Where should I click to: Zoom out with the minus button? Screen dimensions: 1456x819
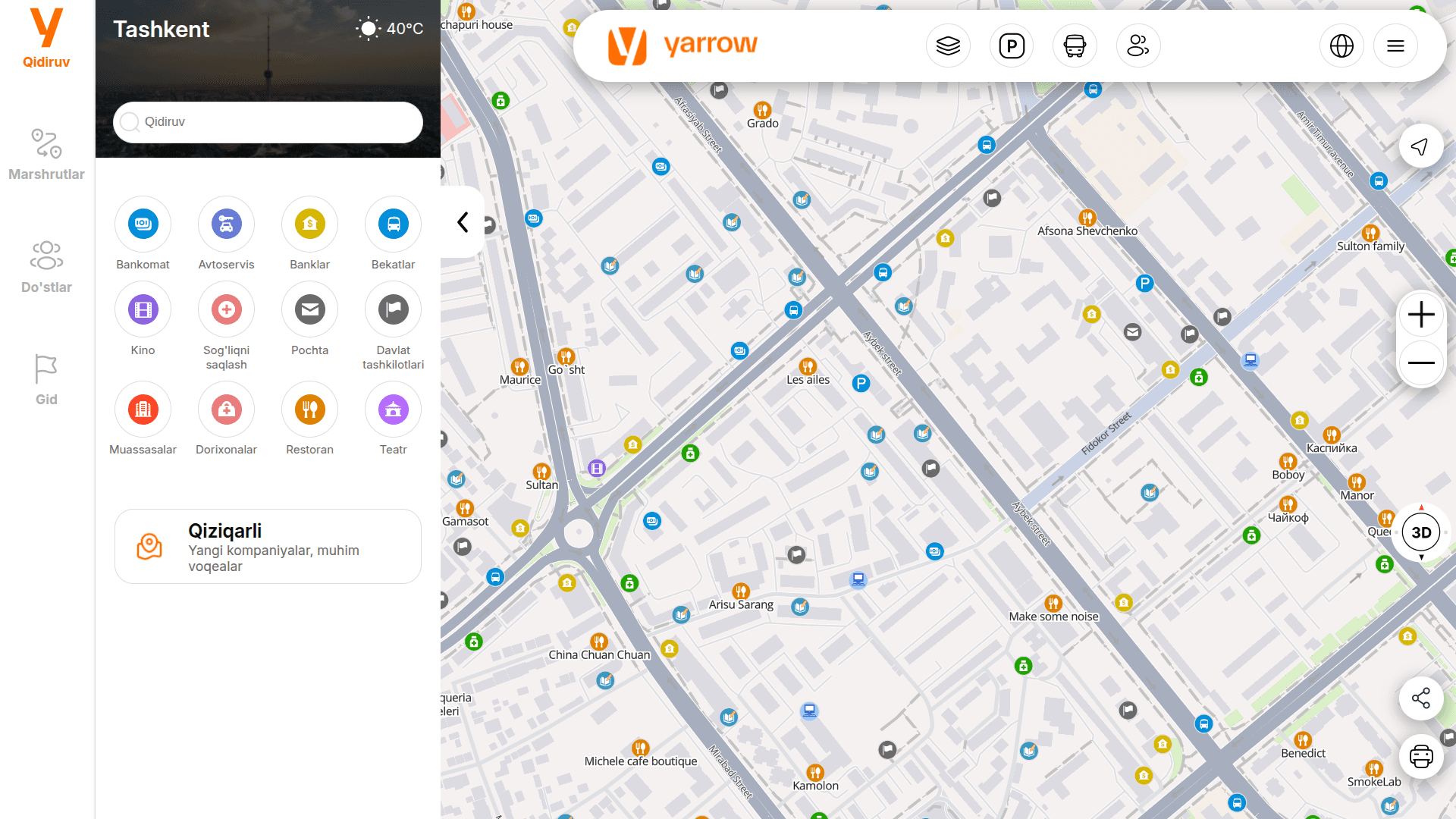point(1421,363)
